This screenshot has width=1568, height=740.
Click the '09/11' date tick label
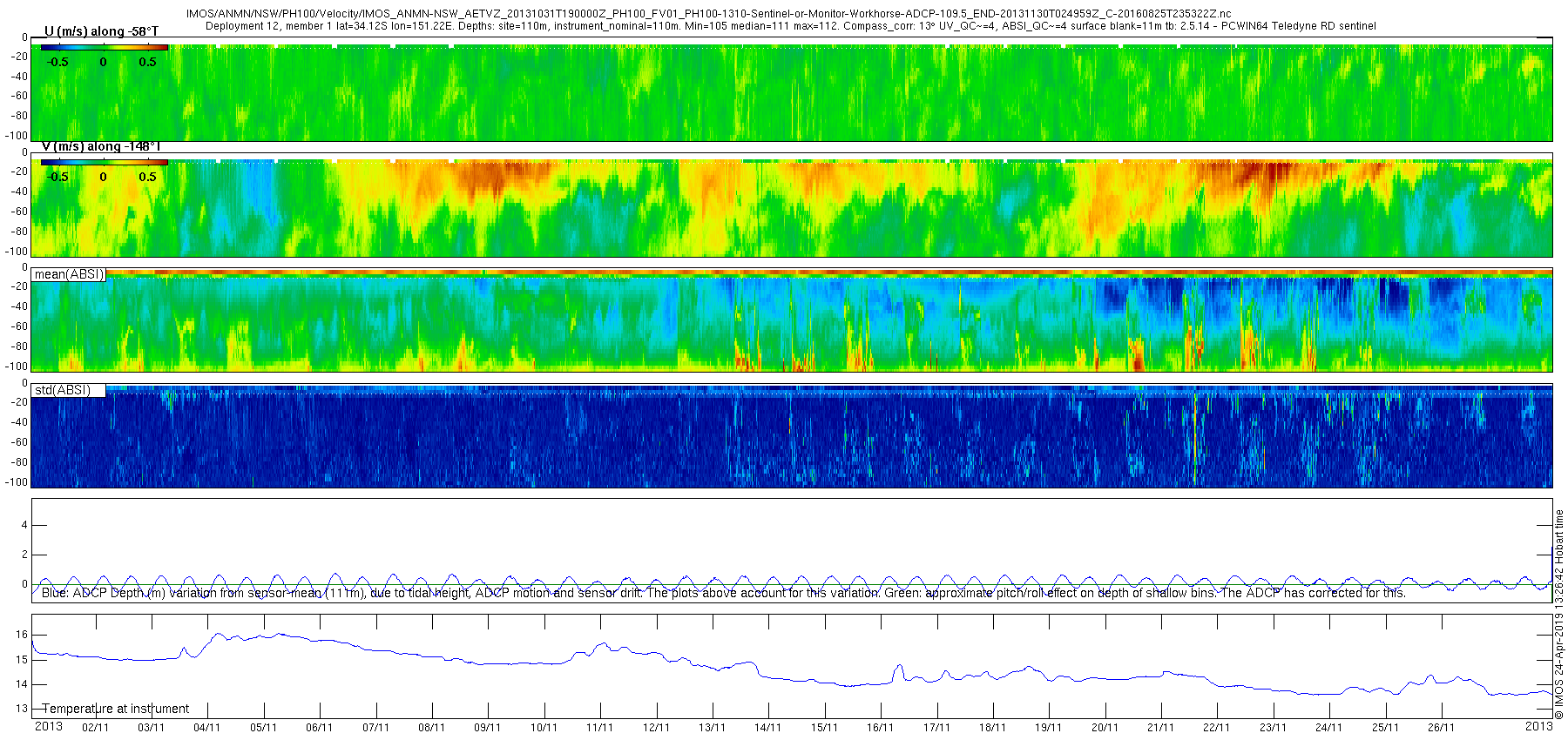point(488,728)
